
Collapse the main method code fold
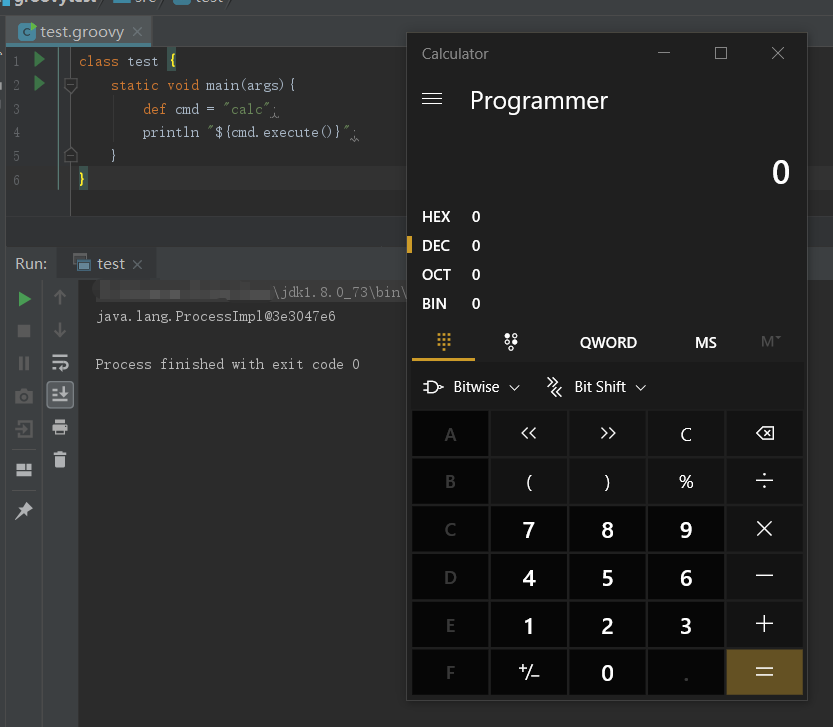click(70, 86)
